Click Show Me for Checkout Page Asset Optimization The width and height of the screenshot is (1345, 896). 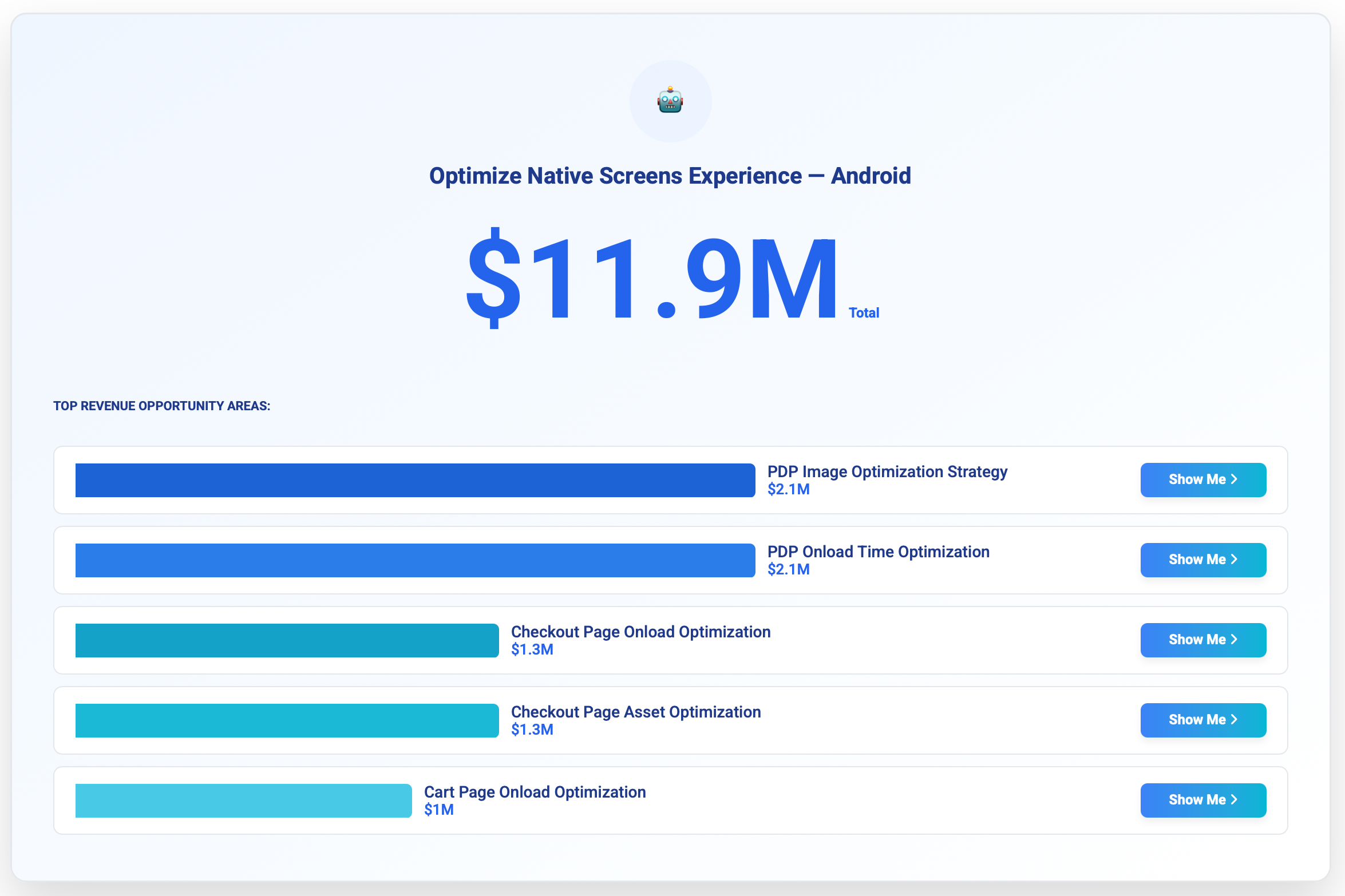1203,720
